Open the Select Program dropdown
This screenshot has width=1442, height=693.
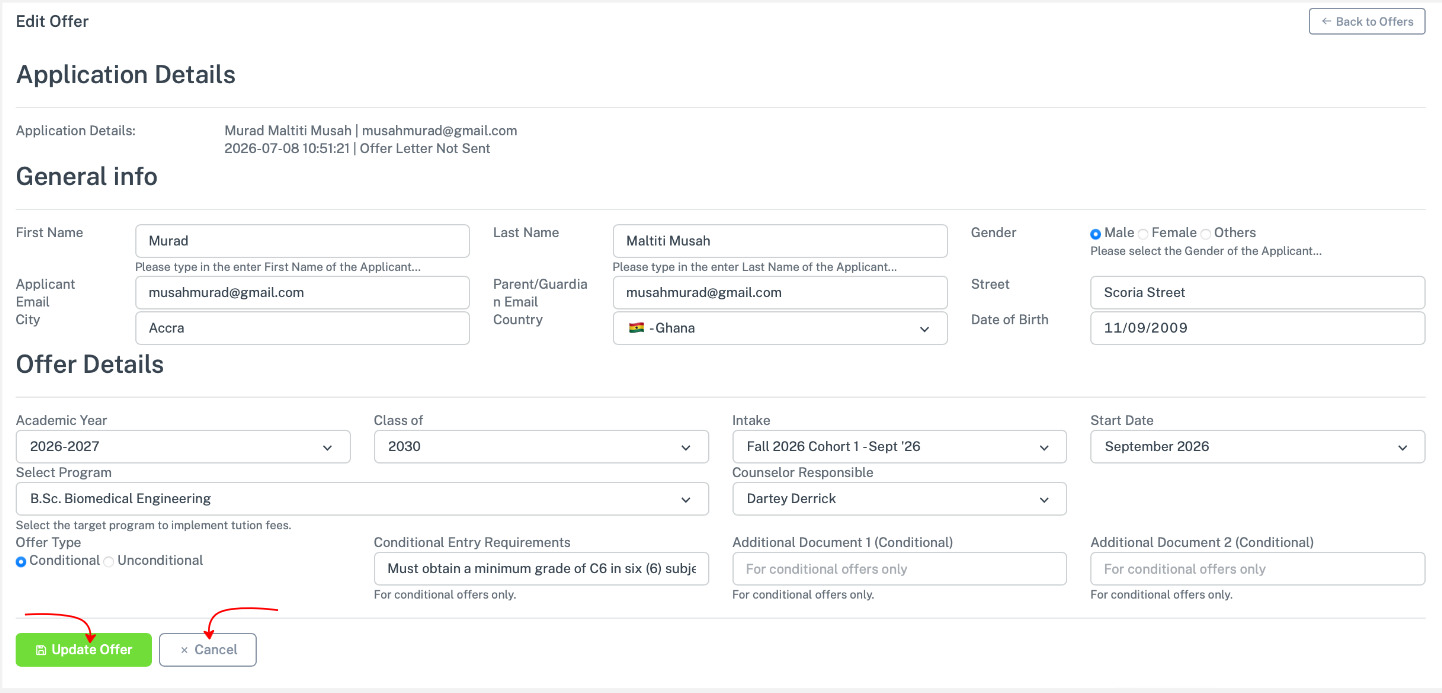click(x=362, y=499)
